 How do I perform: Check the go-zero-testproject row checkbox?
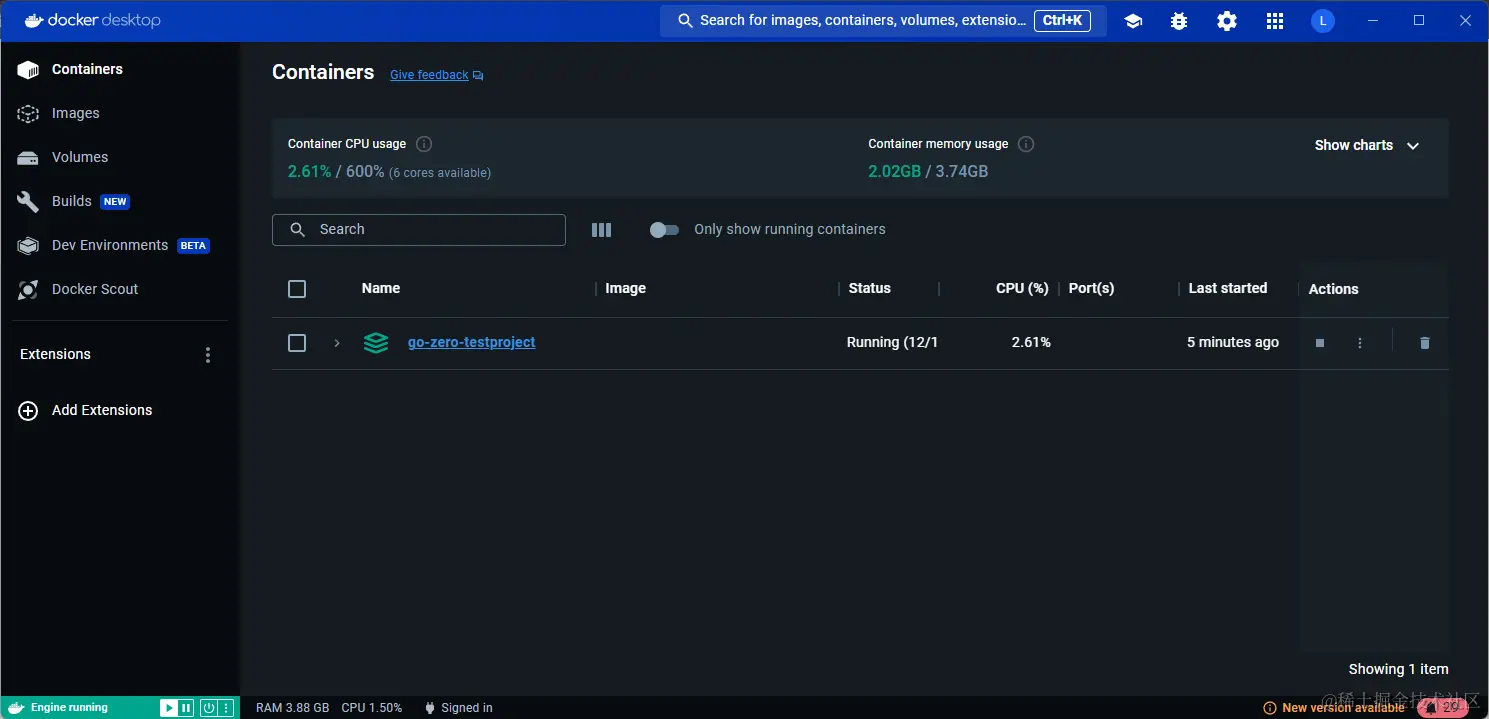coord(297,343)
